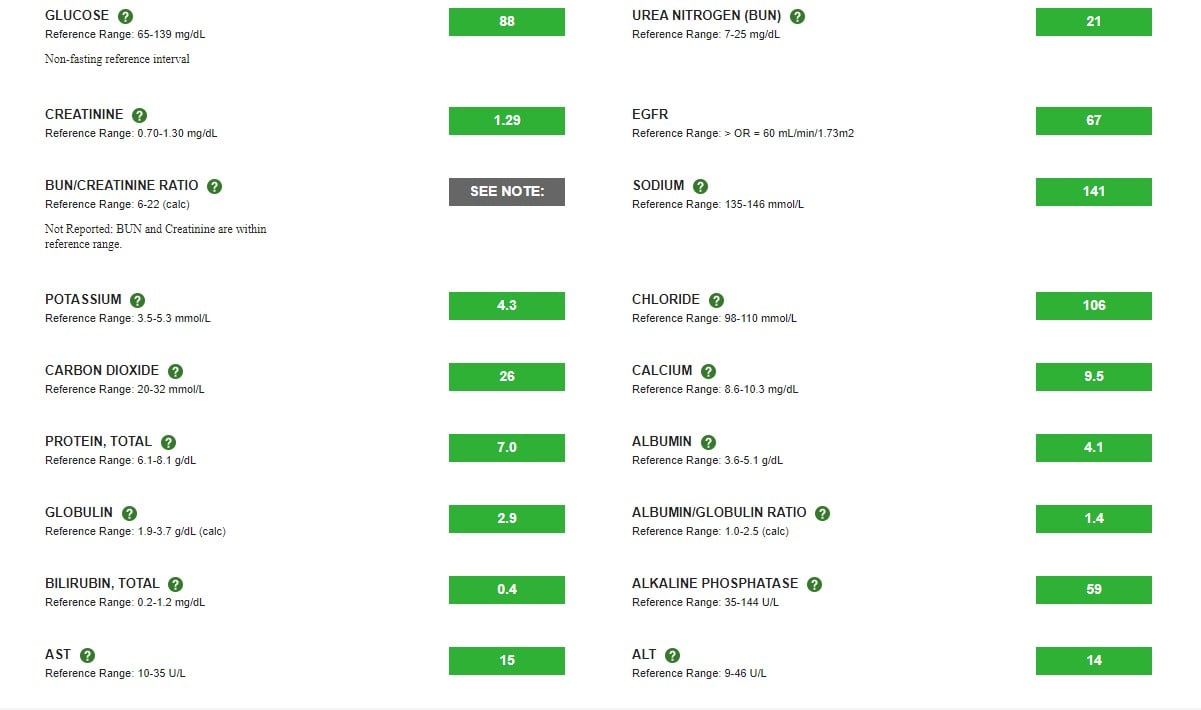Screen dimensions: 1201x710
Task: Click the EGFR test label
Action: [x=650, y=115]
